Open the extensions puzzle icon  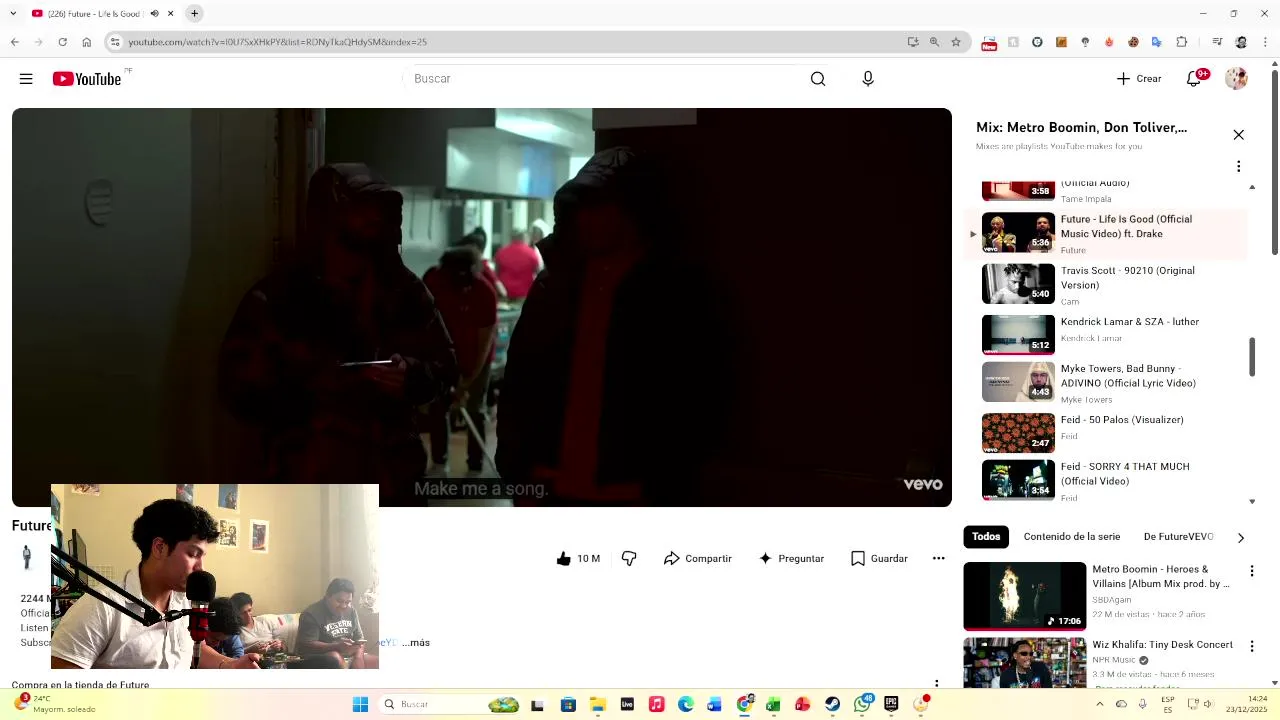(1182, 42)
